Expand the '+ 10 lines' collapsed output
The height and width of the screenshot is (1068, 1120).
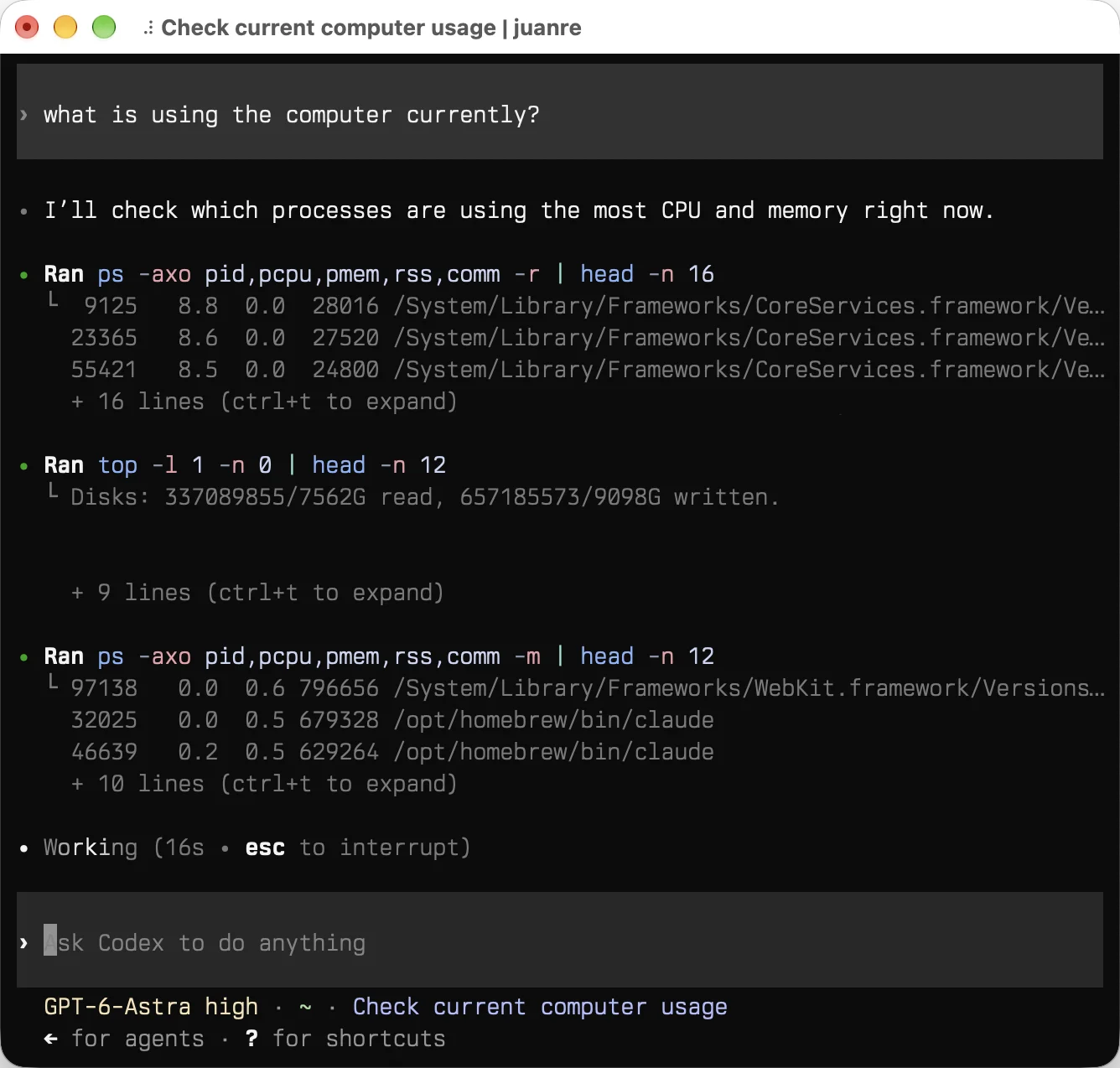pyautogui.click(x=264, y=784)
